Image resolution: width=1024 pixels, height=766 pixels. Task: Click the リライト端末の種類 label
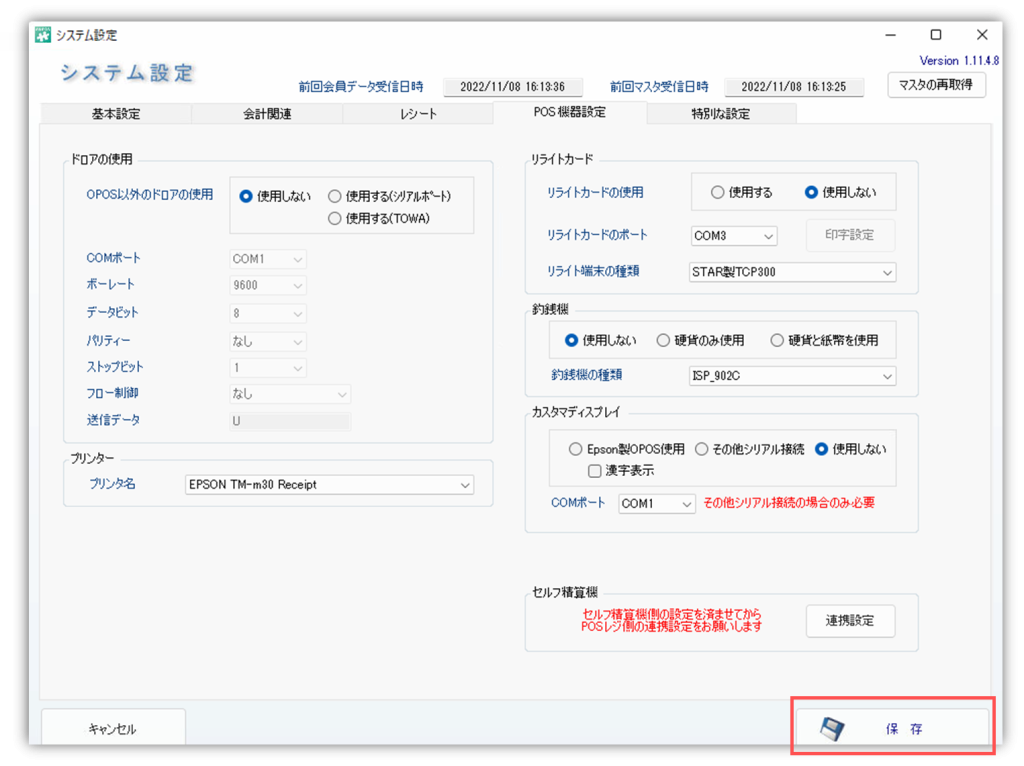point(593,271)
